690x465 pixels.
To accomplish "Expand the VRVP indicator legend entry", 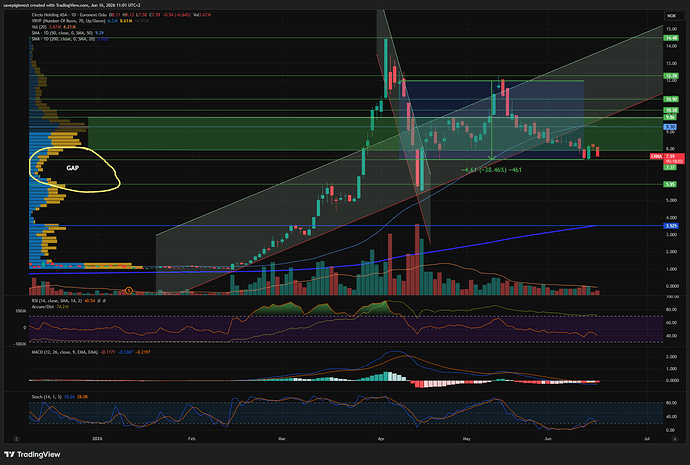I will tap(68, 21).
